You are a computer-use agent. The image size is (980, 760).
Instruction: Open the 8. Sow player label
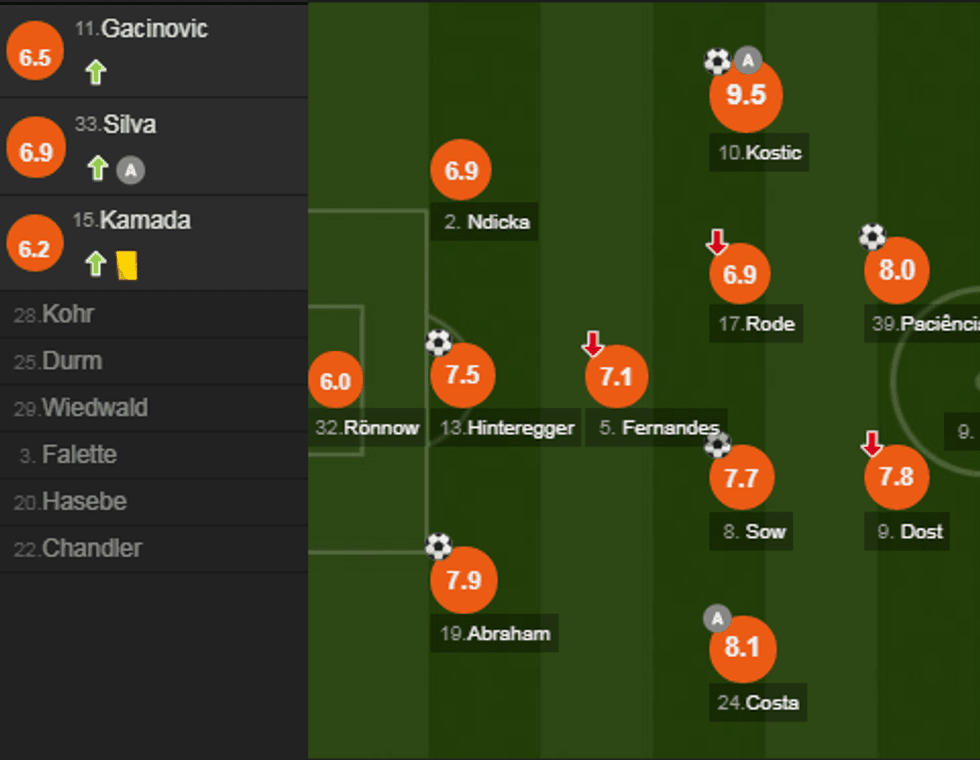(x=754, y=532)
